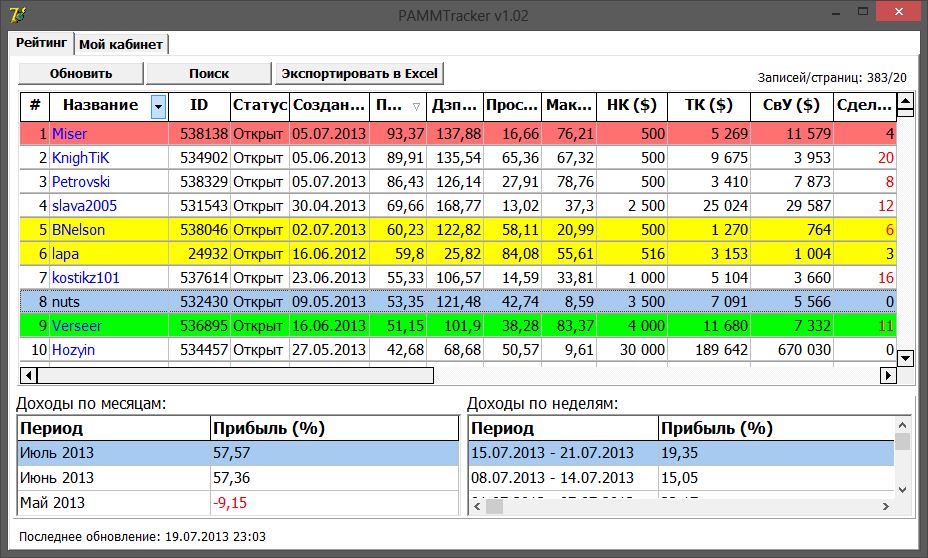Open the BNelson account link
This screenshot has height=558, width=928.
(x=78, y=230)
